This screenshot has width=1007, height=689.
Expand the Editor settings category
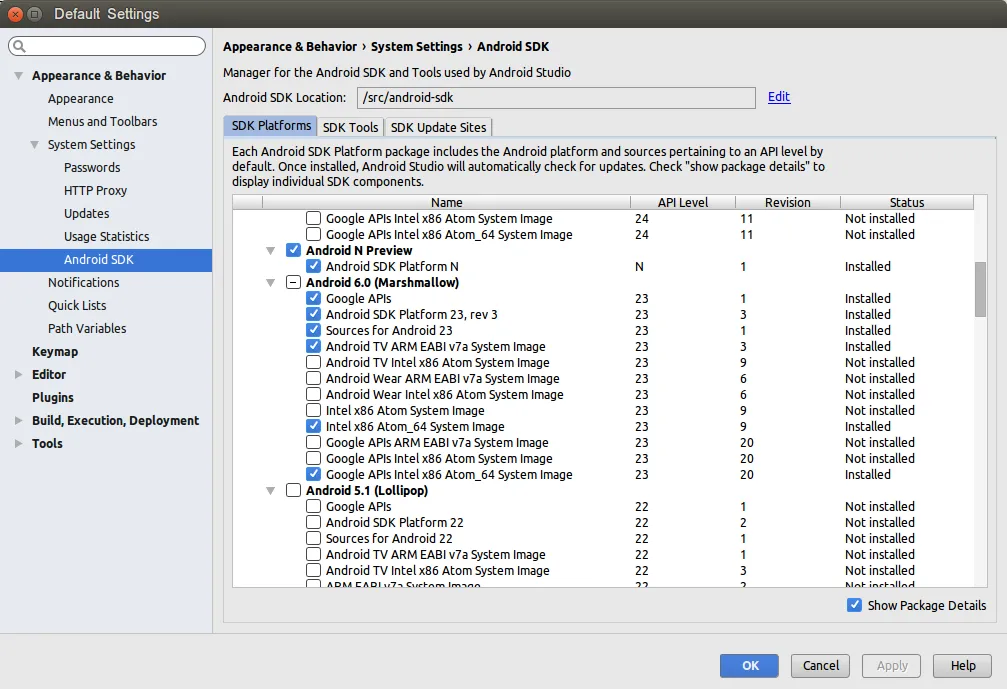point(18,375)
